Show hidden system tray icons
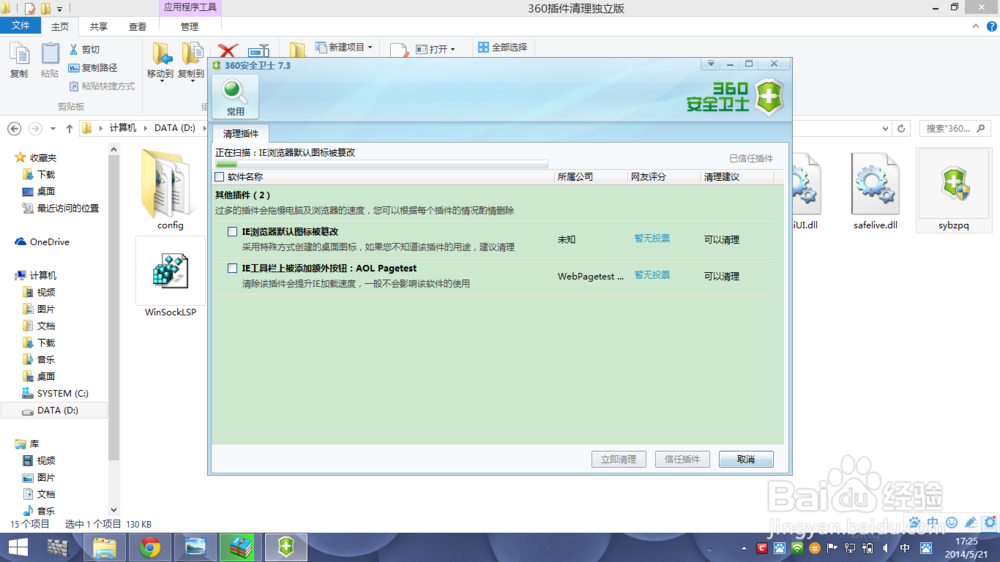Screen dimensions: 1000x562 coord(744,548)
